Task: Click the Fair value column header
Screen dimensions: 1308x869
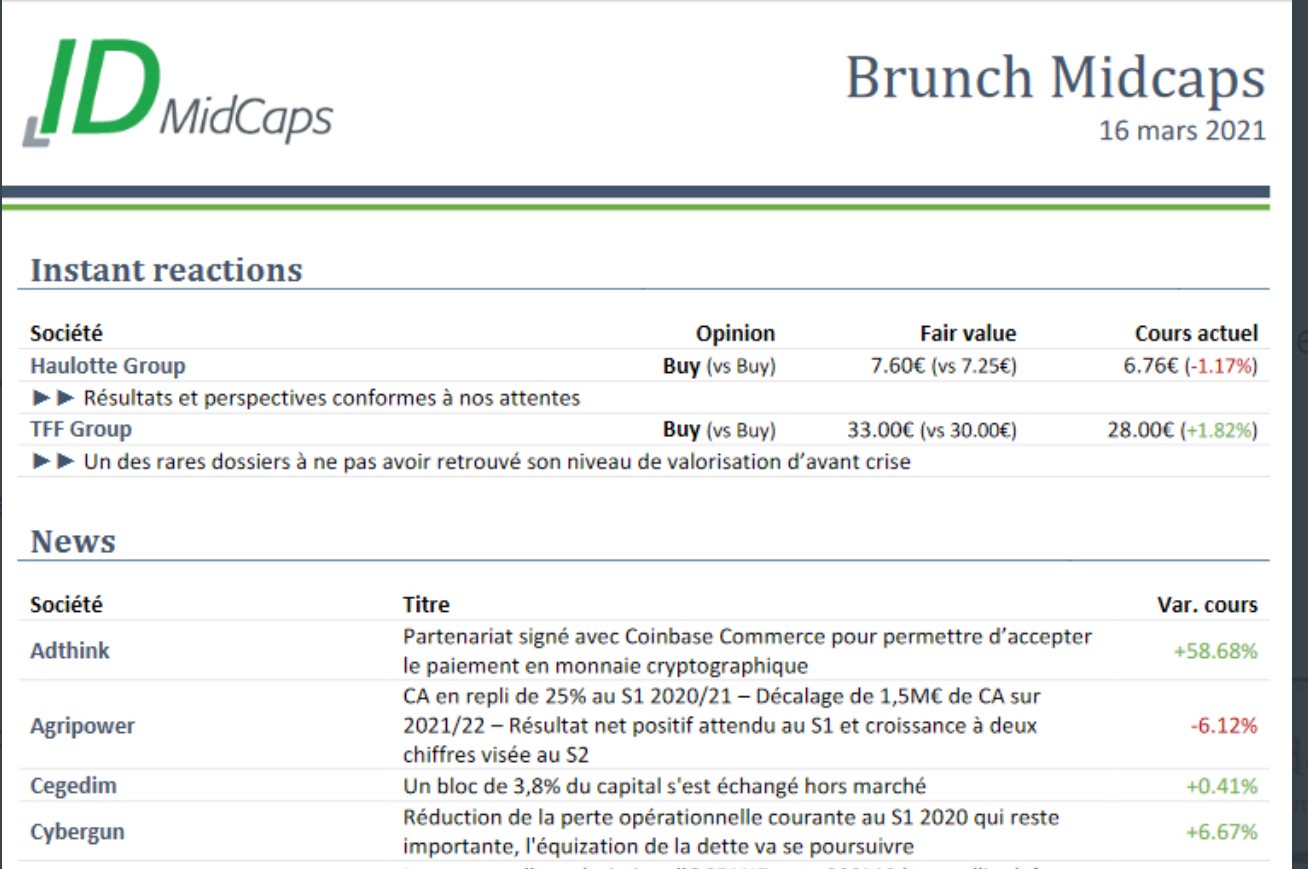Action: [x=967, y=334]
